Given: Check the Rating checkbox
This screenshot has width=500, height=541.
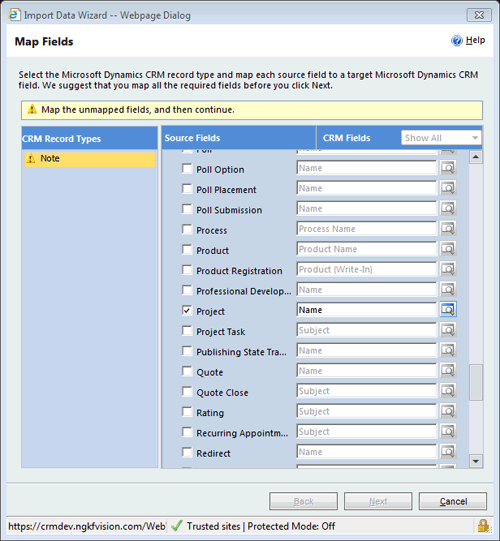Looking at the screenshot, I should pyautogui.click(x=187, y=412).
